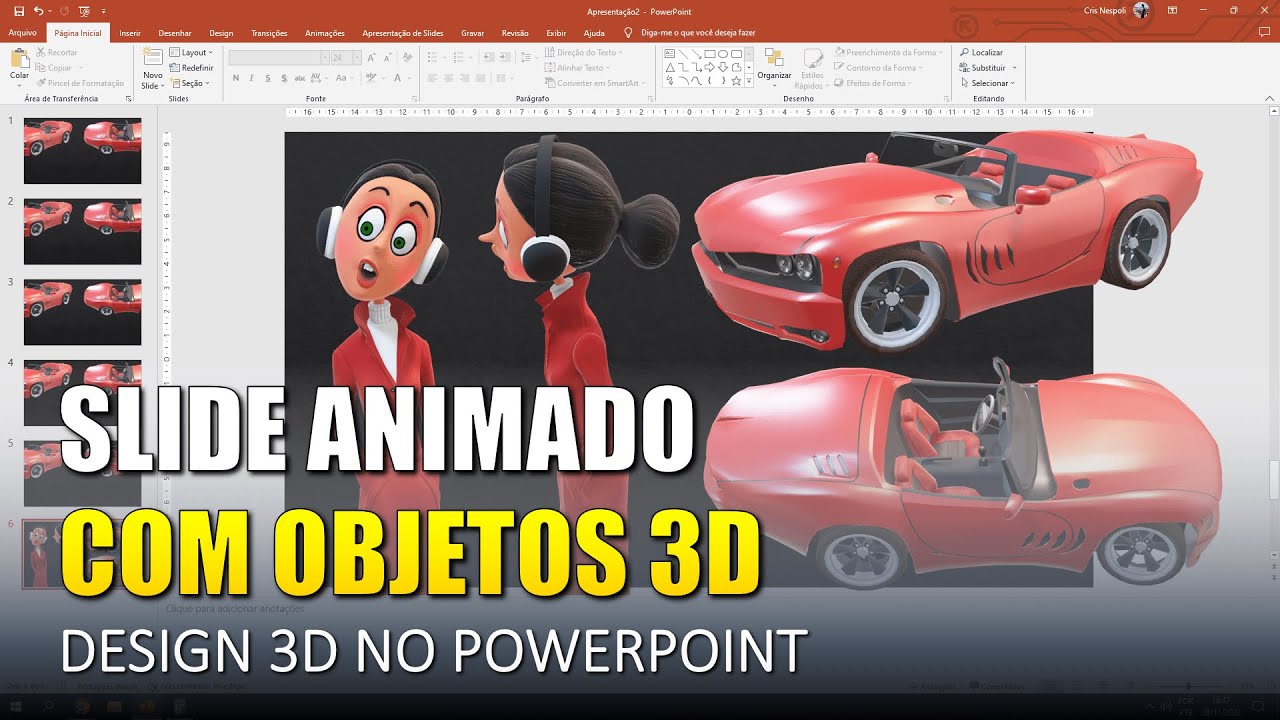Switch to Apresentação de Slides tab
The image size is (1280, 720).
pyautogui.click(x=404, y=33)
